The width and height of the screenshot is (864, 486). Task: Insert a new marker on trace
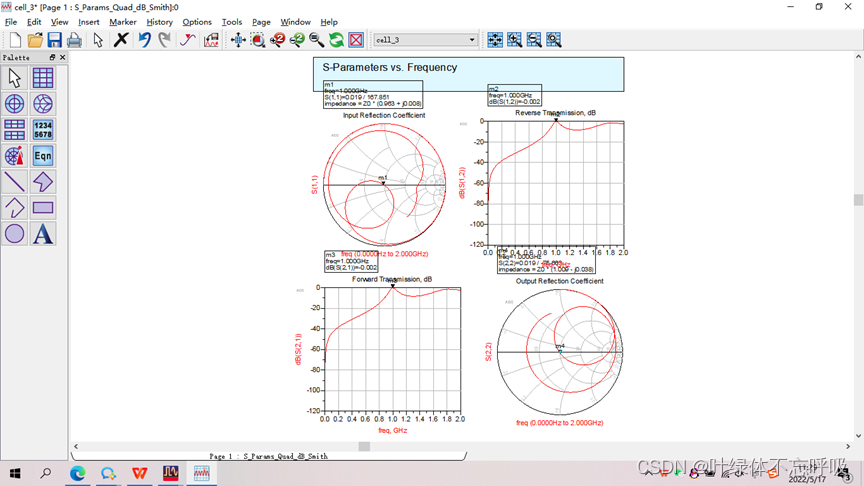coord(187,40)
